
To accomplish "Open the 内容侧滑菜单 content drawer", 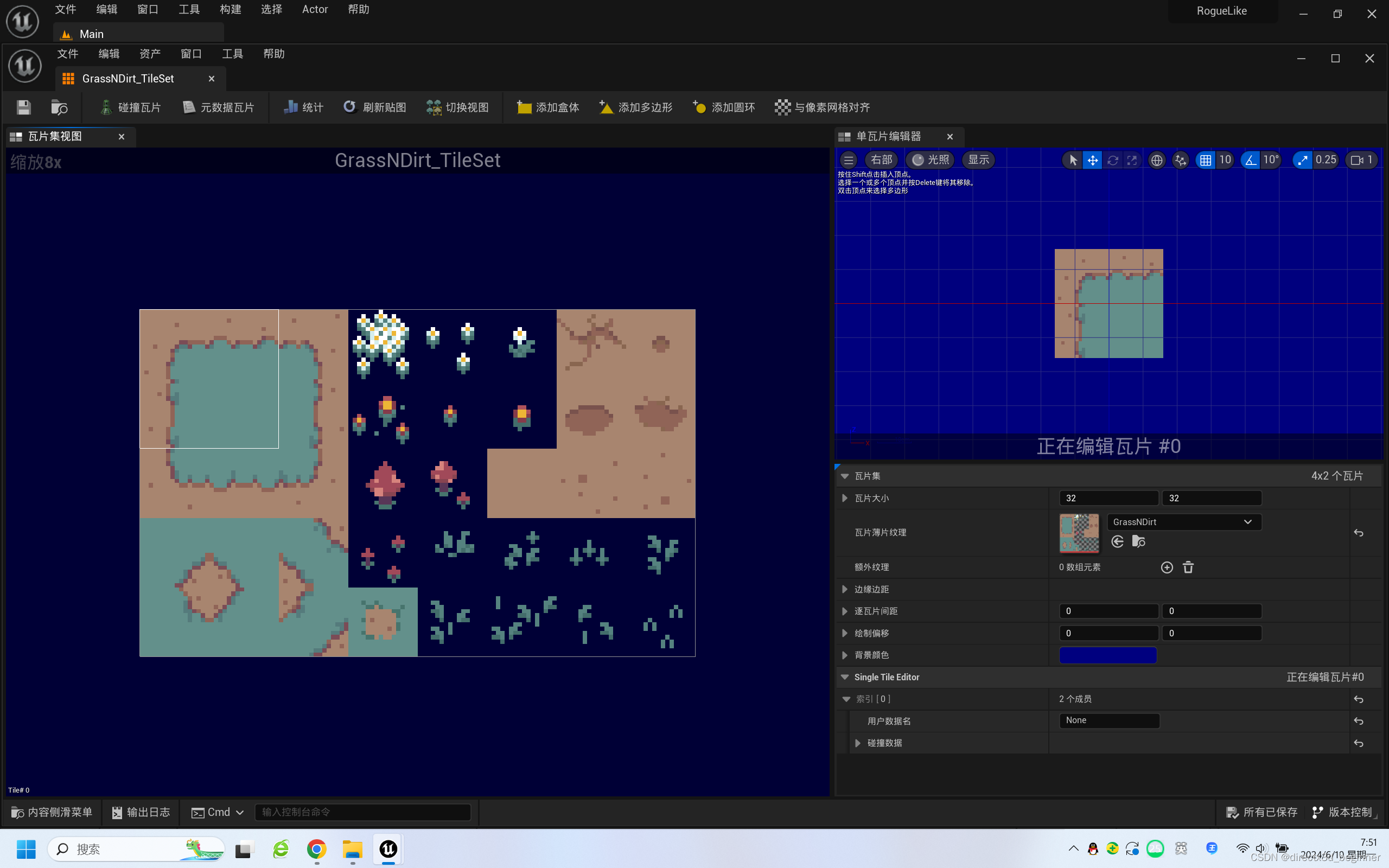I will [x=52, y=812].
